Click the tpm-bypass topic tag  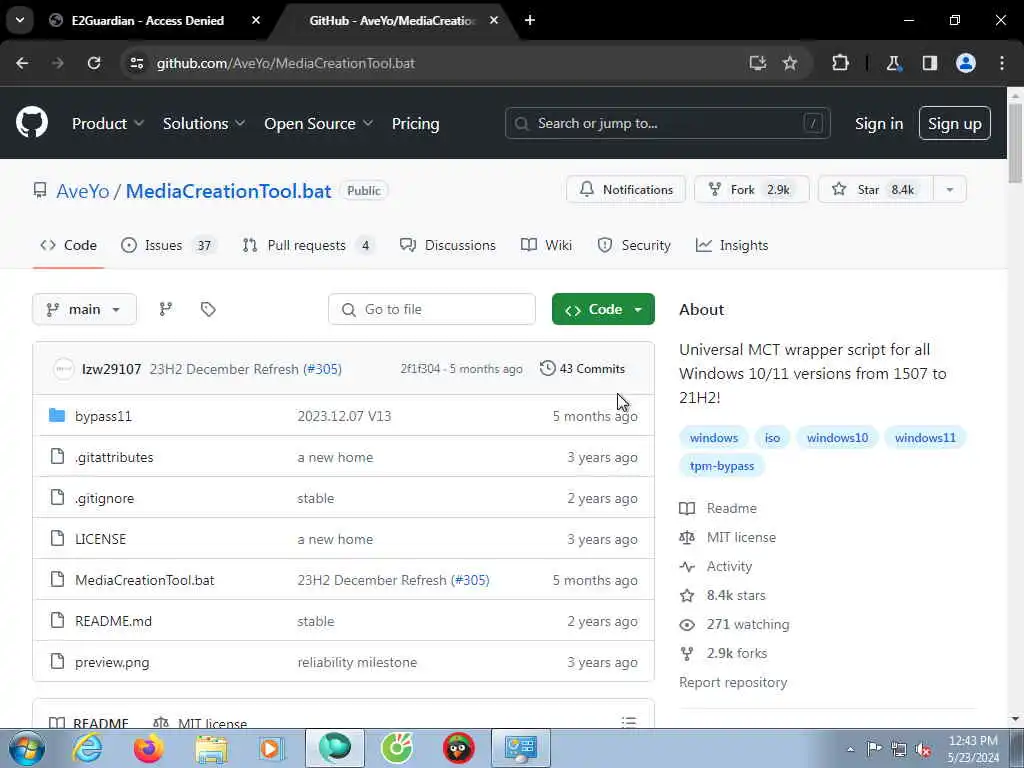point(722,466)
